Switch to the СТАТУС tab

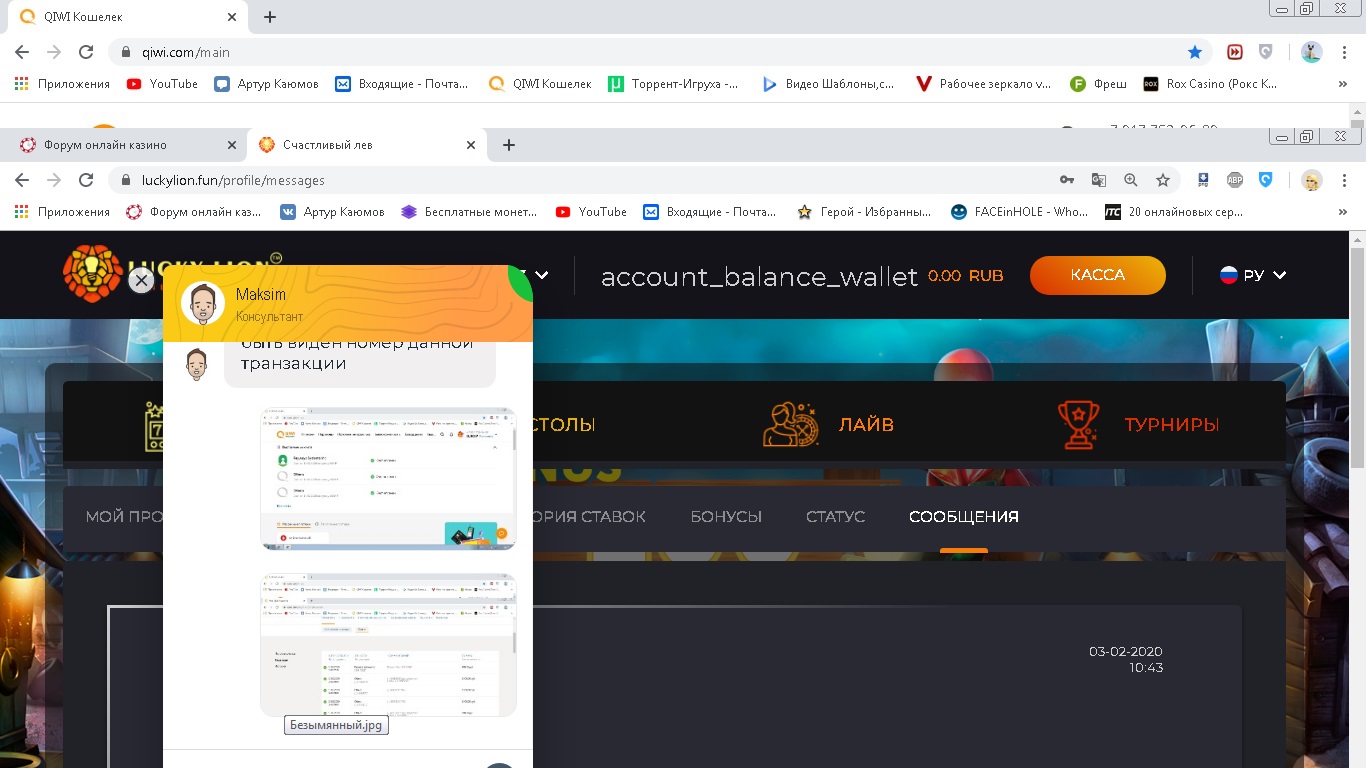click(835, 517)
